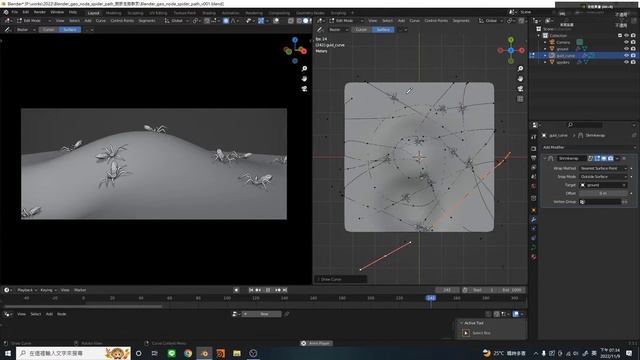
Task: Toggle Collection visibility eye in outliner
Action: (627, 36)
